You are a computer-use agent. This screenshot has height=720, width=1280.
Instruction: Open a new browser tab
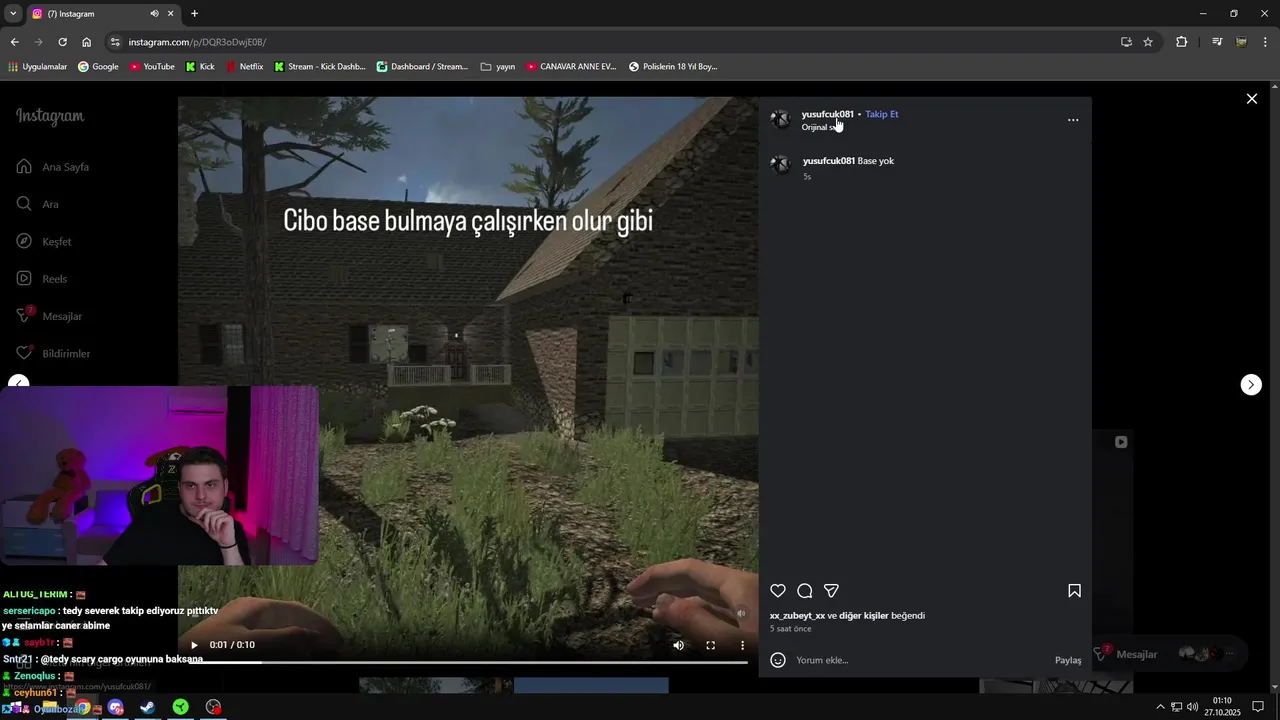pos(194,14)
